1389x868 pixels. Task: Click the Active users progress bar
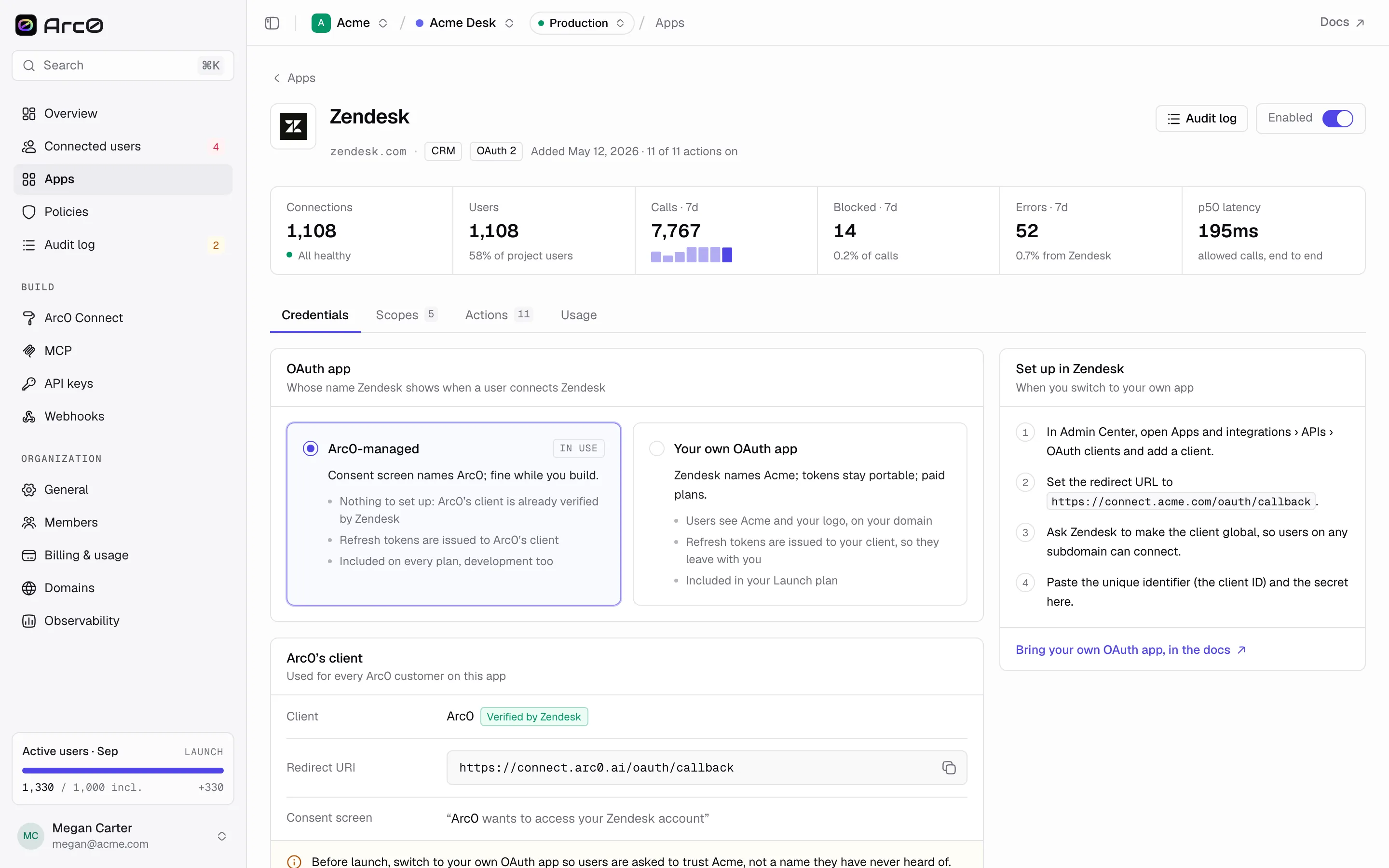tap(123, 771)
